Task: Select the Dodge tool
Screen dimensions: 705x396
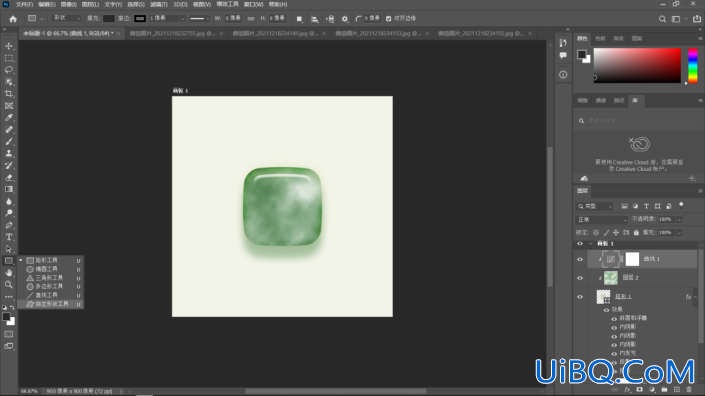Action: [9, 213]
